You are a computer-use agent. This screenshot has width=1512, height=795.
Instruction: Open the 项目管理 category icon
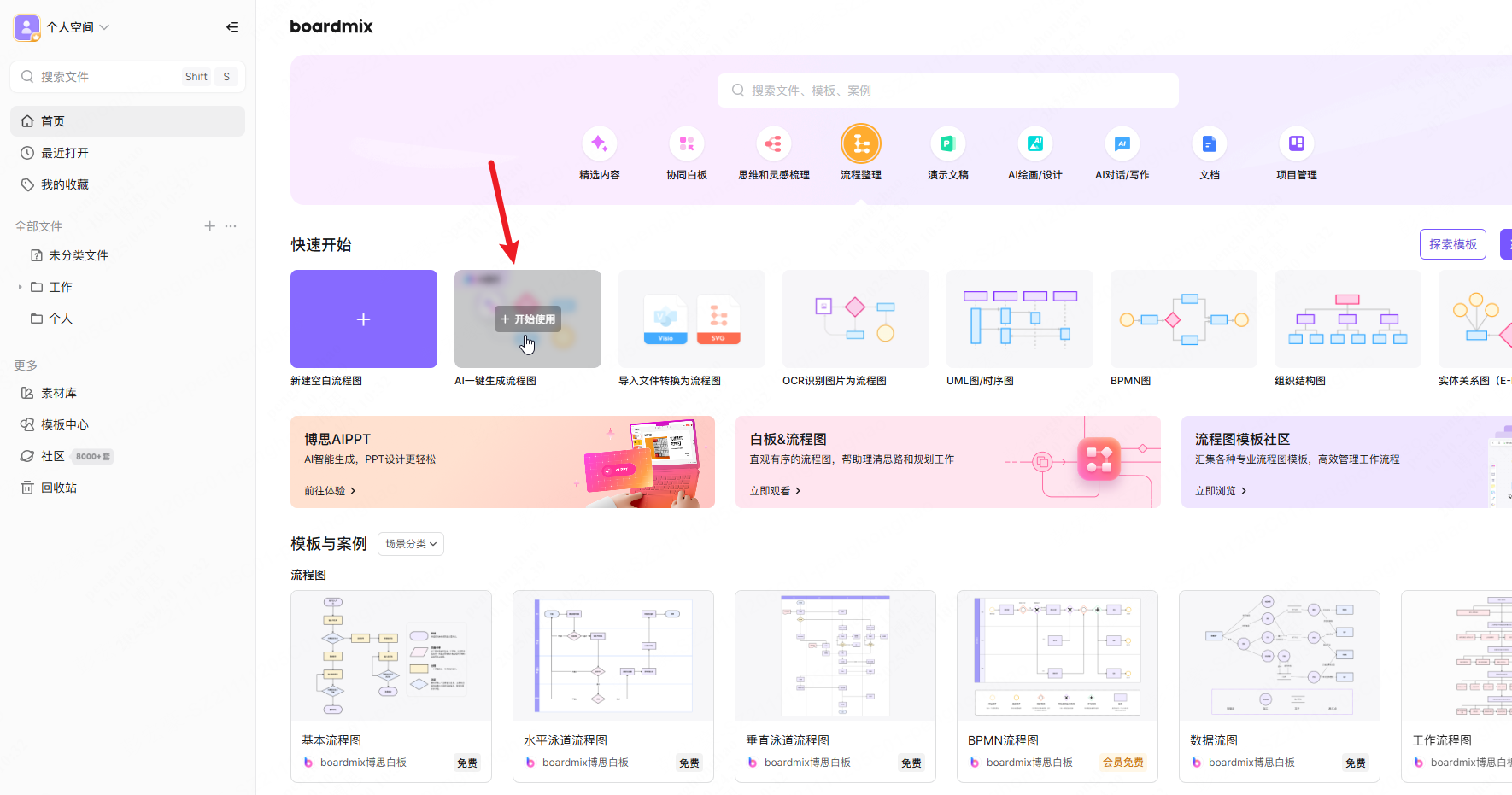click(x=1297, y=143)
